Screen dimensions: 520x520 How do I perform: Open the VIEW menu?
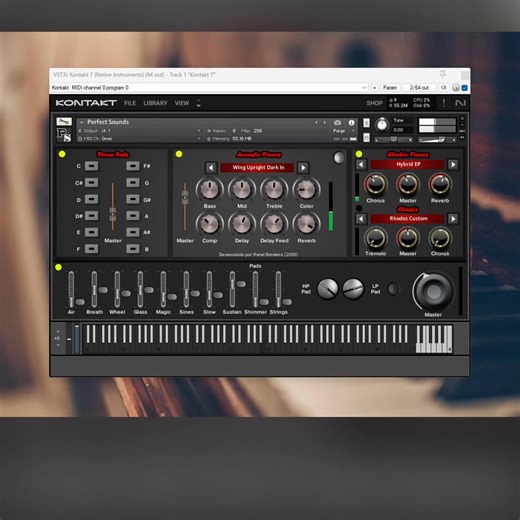tap(182, 103)
